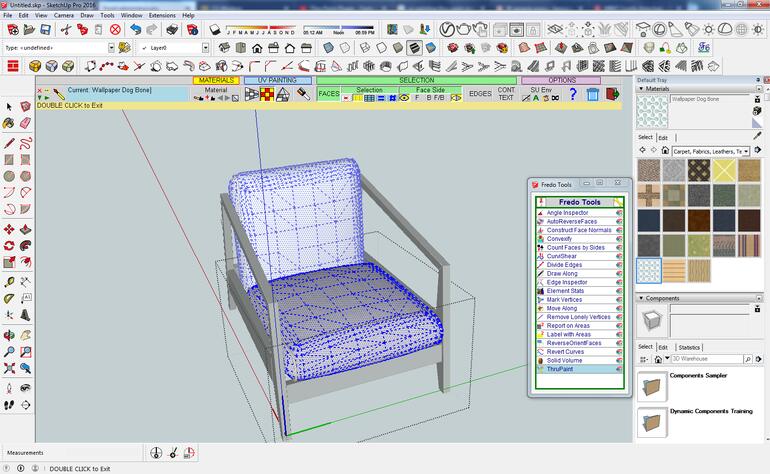This screenshot has width=770, height=474.
Task: Open the material library dropdown
Action: [746, 151]
